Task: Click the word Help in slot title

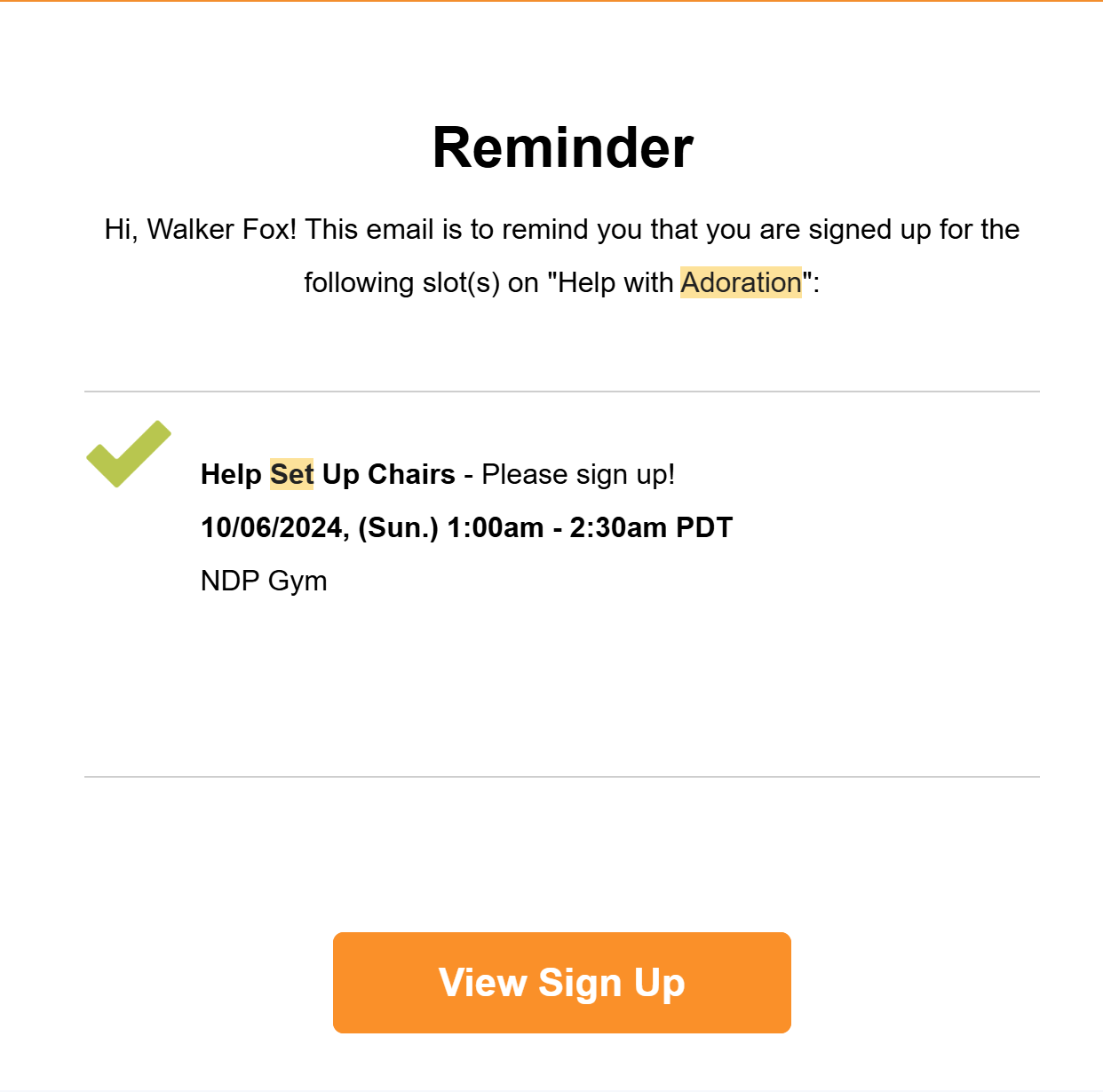Action: click(231, 474)
